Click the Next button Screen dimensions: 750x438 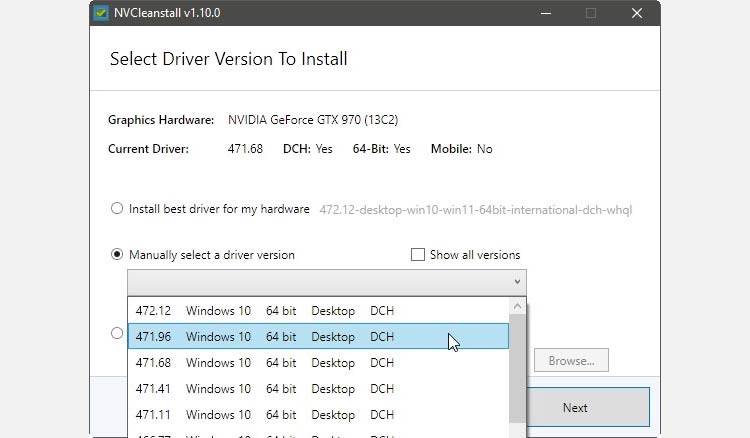[574, 407]
